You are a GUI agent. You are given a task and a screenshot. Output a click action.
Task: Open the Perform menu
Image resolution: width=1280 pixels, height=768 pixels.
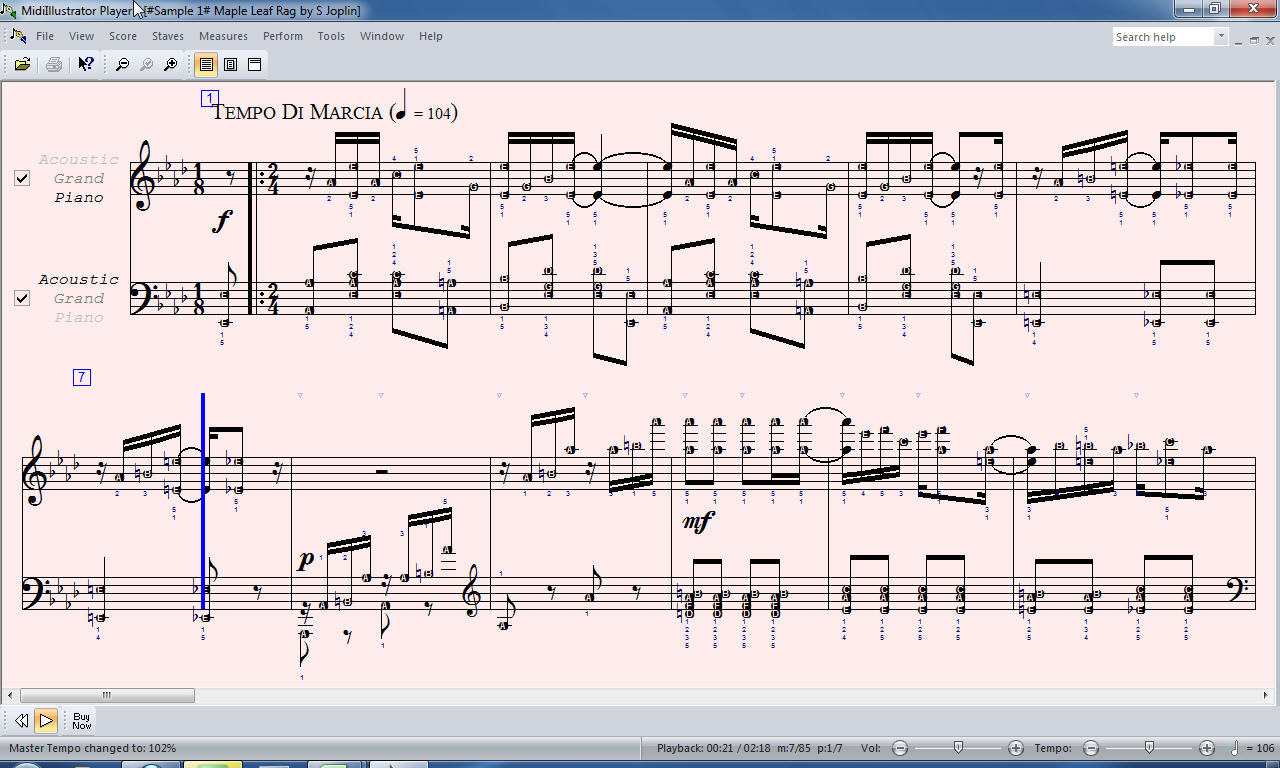[x=283, y=36]
